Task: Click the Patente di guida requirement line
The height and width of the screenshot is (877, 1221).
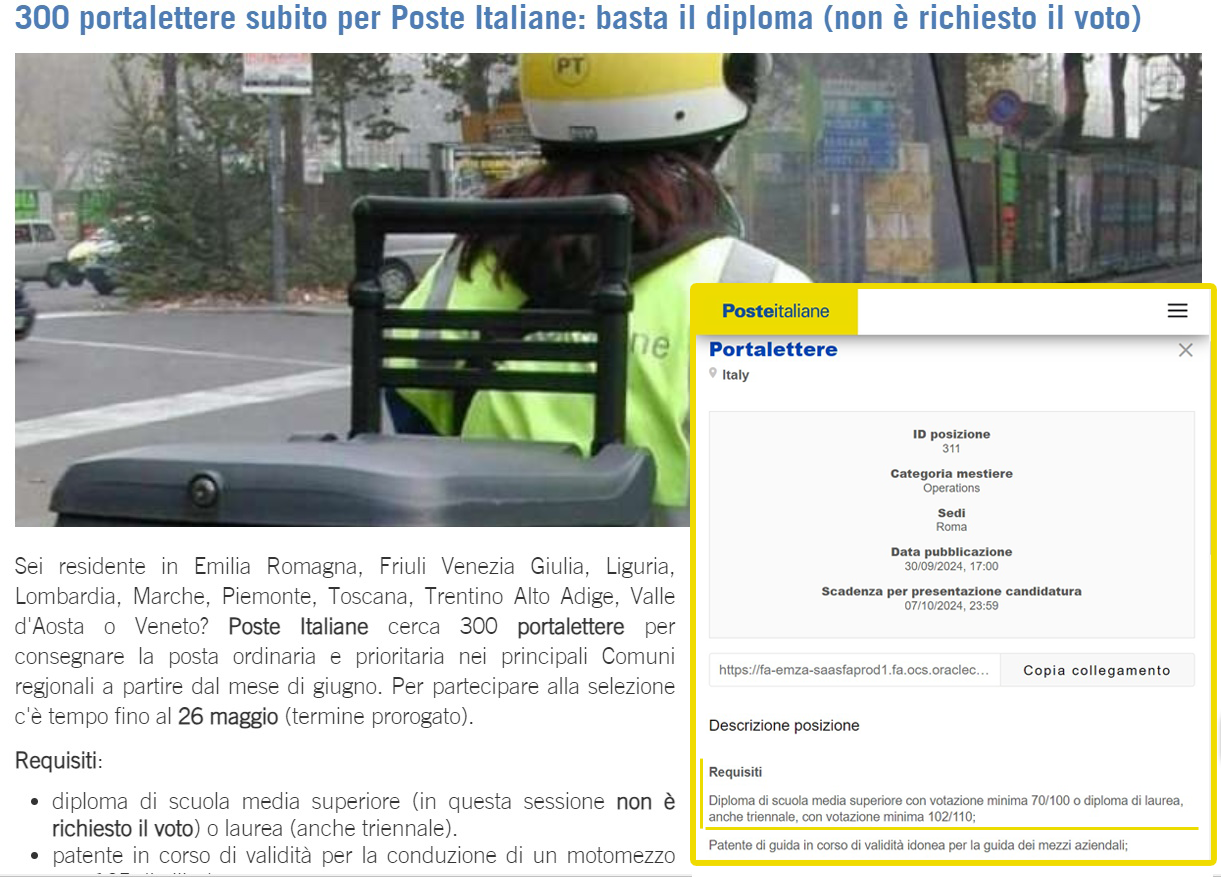Action: pyautogui.click(x=918, y=845)
